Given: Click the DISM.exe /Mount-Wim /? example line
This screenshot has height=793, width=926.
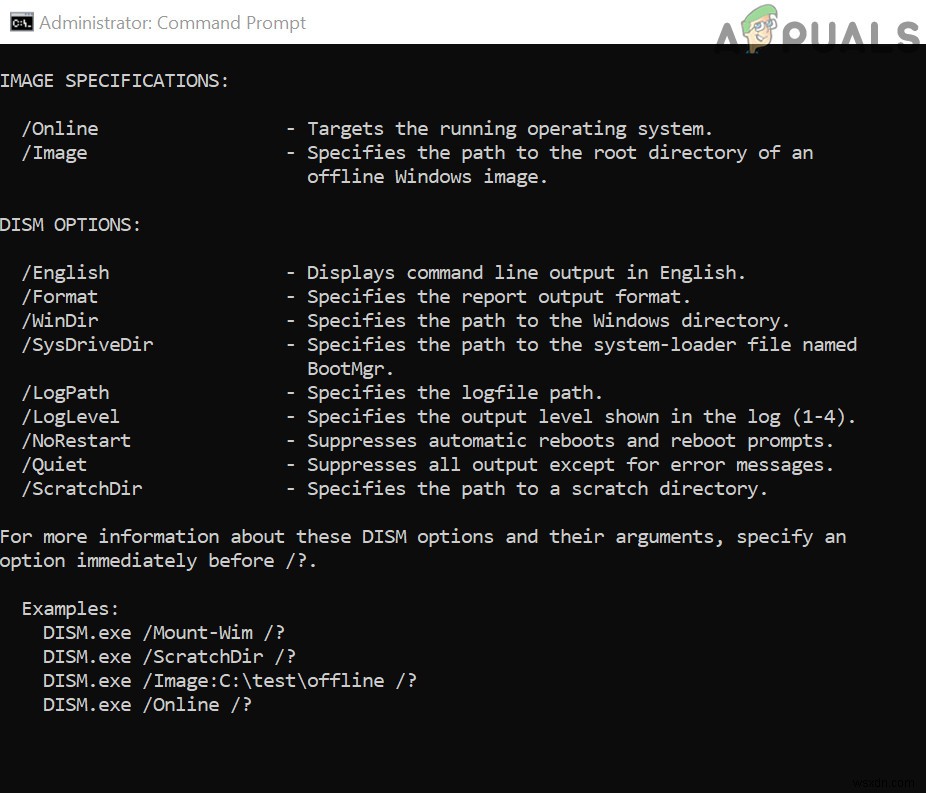Looking at the screenshot, I should 169,633.
